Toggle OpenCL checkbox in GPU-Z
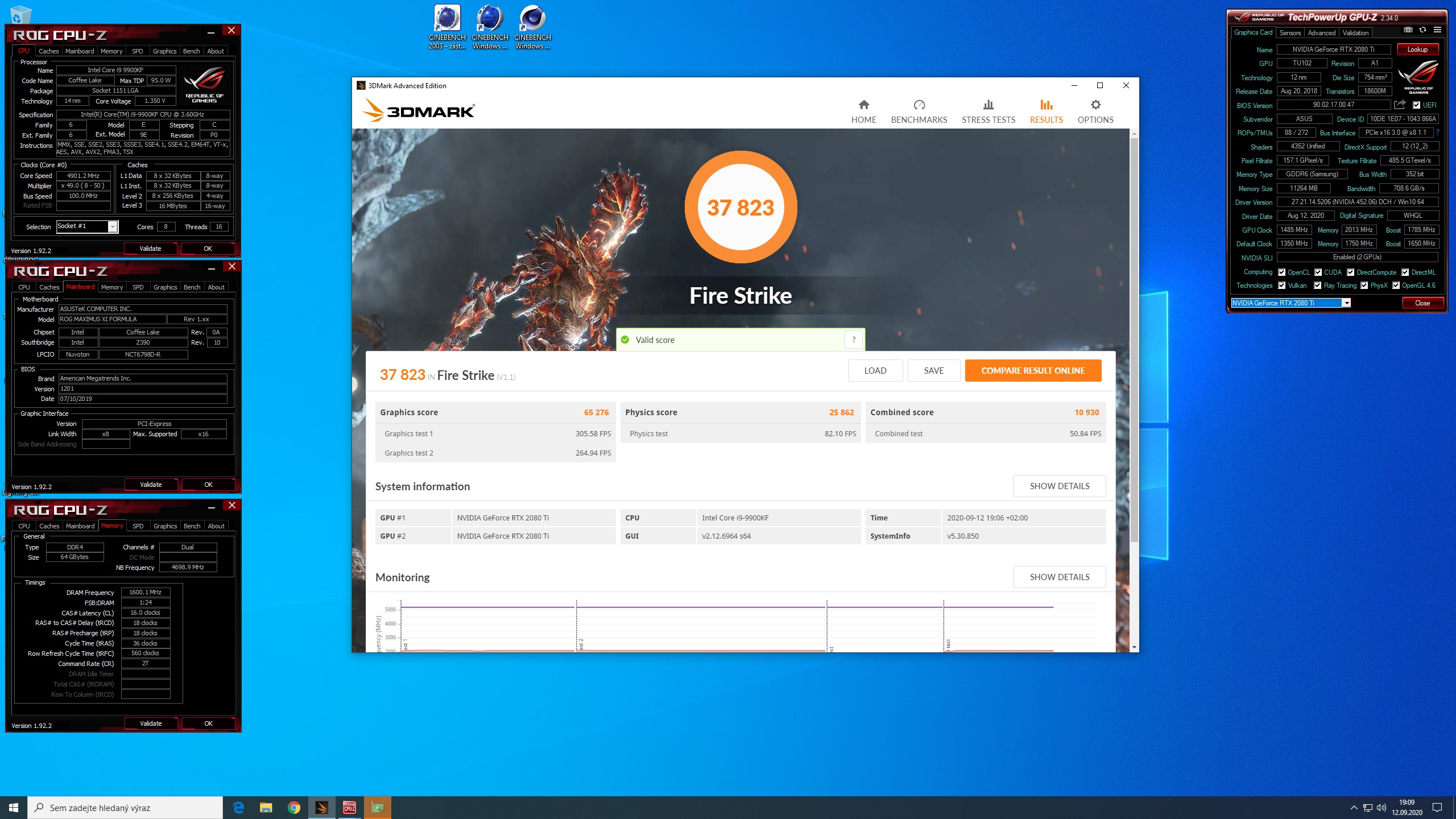This screenshot has width=1456, height=819. pyautogui.click(x=1281, y=272)
